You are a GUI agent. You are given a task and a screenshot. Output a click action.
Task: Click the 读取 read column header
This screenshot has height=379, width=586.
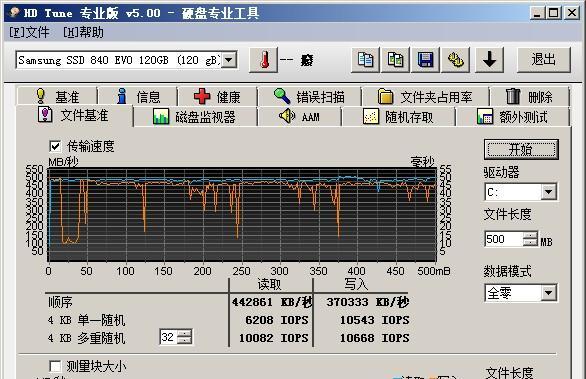point(269,284)
